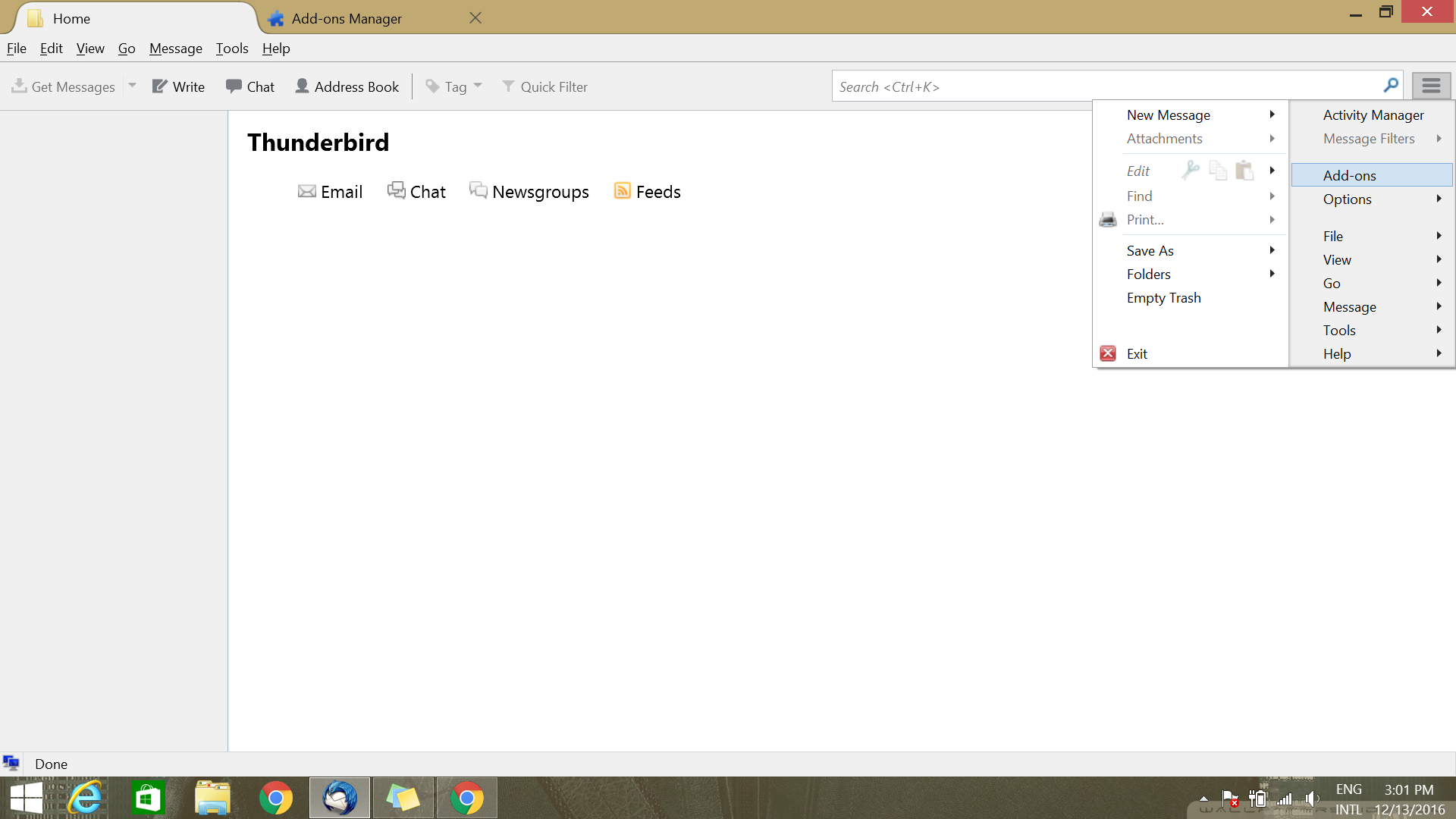Viewport: 1456px width, 819px height.
Task: Switch to the Add-ons Manager tab
Action: [347, 18]
